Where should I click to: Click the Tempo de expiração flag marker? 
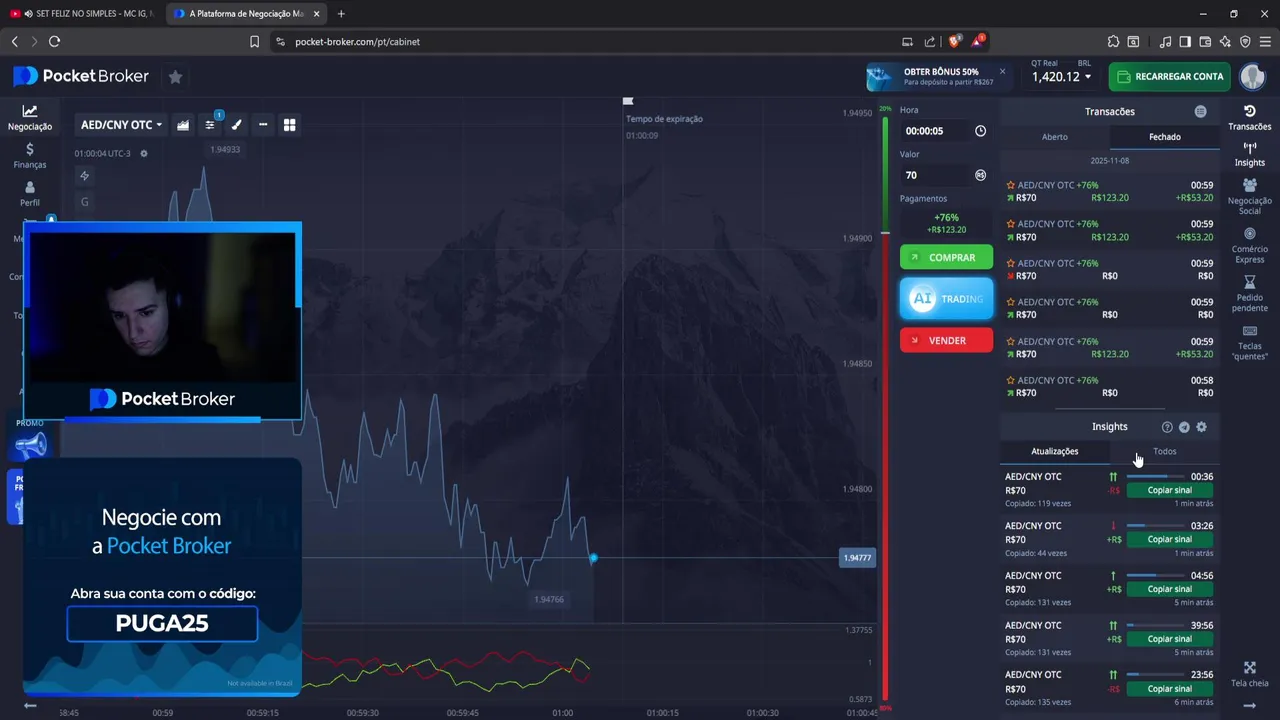click(628, 101)
